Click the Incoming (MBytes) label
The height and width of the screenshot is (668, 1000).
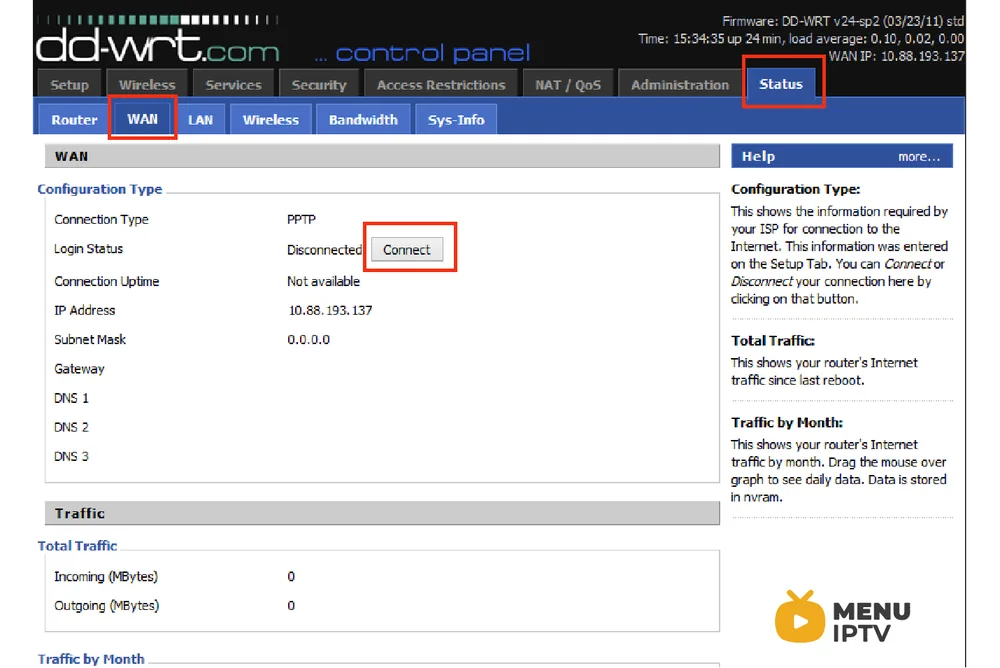[x=106, y=576]
